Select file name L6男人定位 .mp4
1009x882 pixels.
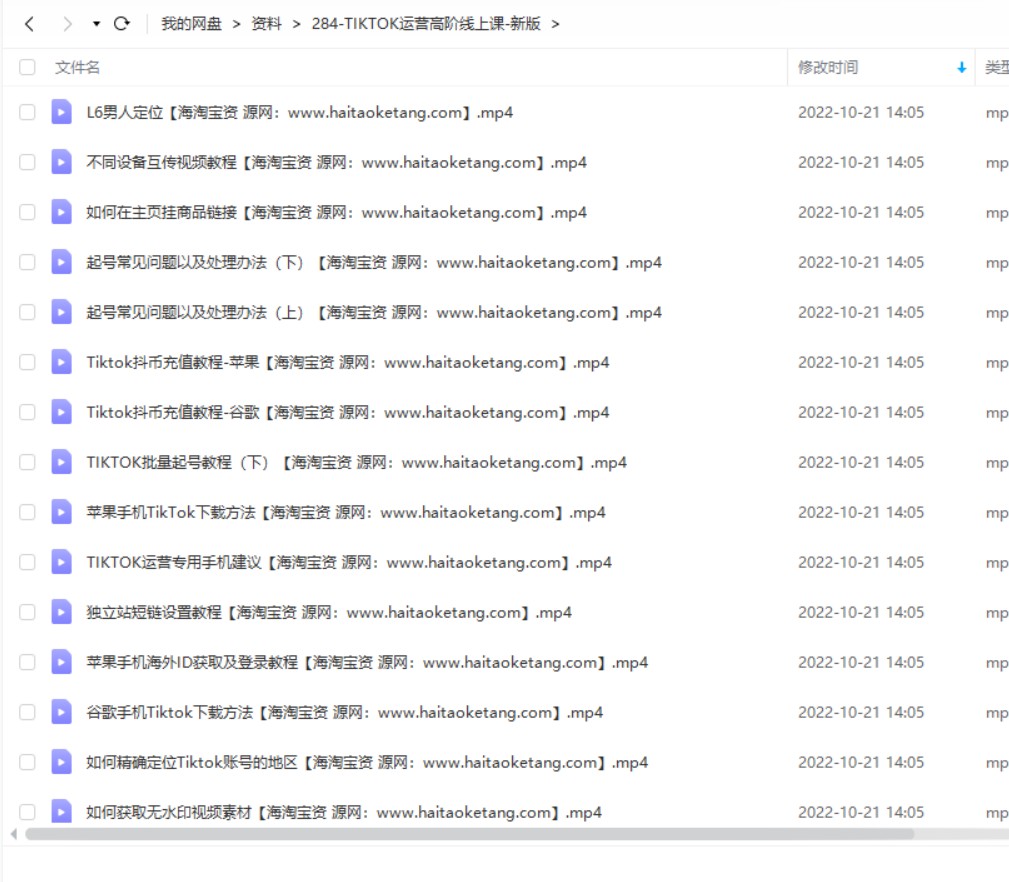pyautogui.click(x=300, y=113)
